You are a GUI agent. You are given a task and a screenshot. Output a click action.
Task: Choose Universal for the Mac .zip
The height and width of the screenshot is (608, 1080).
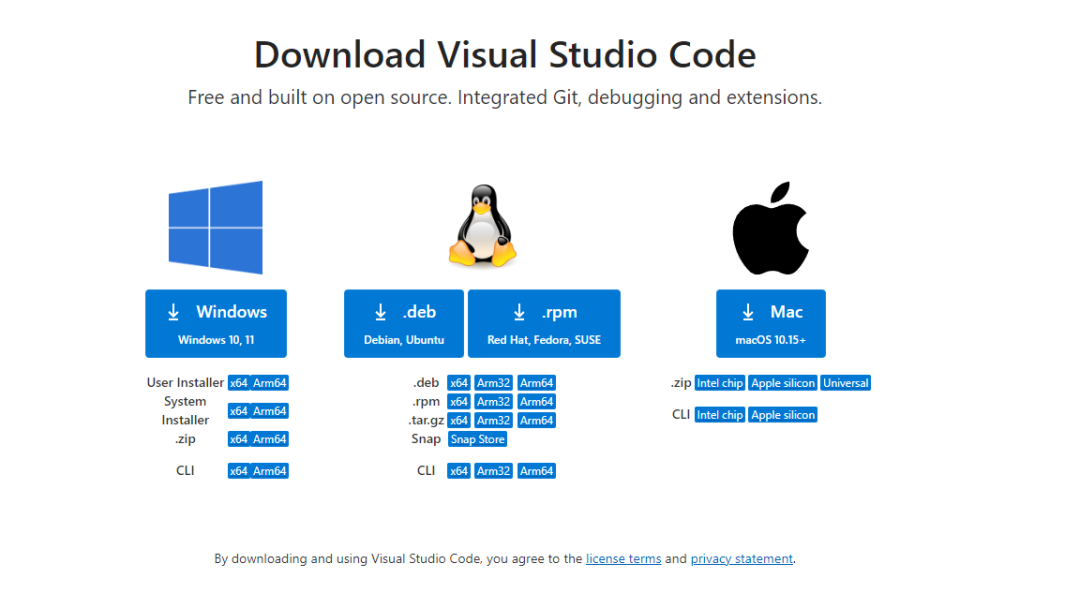846,383
